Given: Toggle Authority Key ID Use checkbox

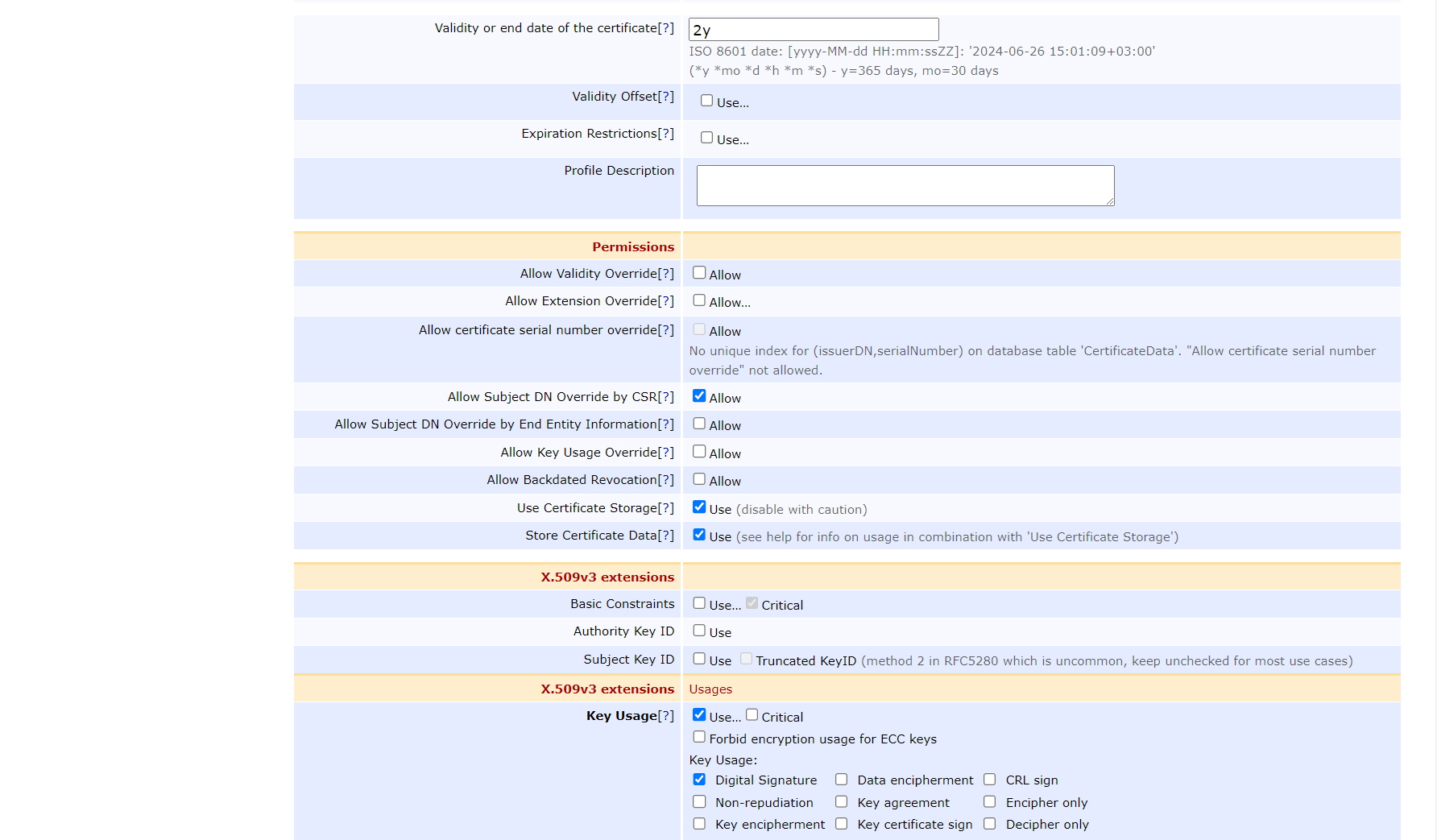Looking at the screenshot, I should tap(699, 631).
